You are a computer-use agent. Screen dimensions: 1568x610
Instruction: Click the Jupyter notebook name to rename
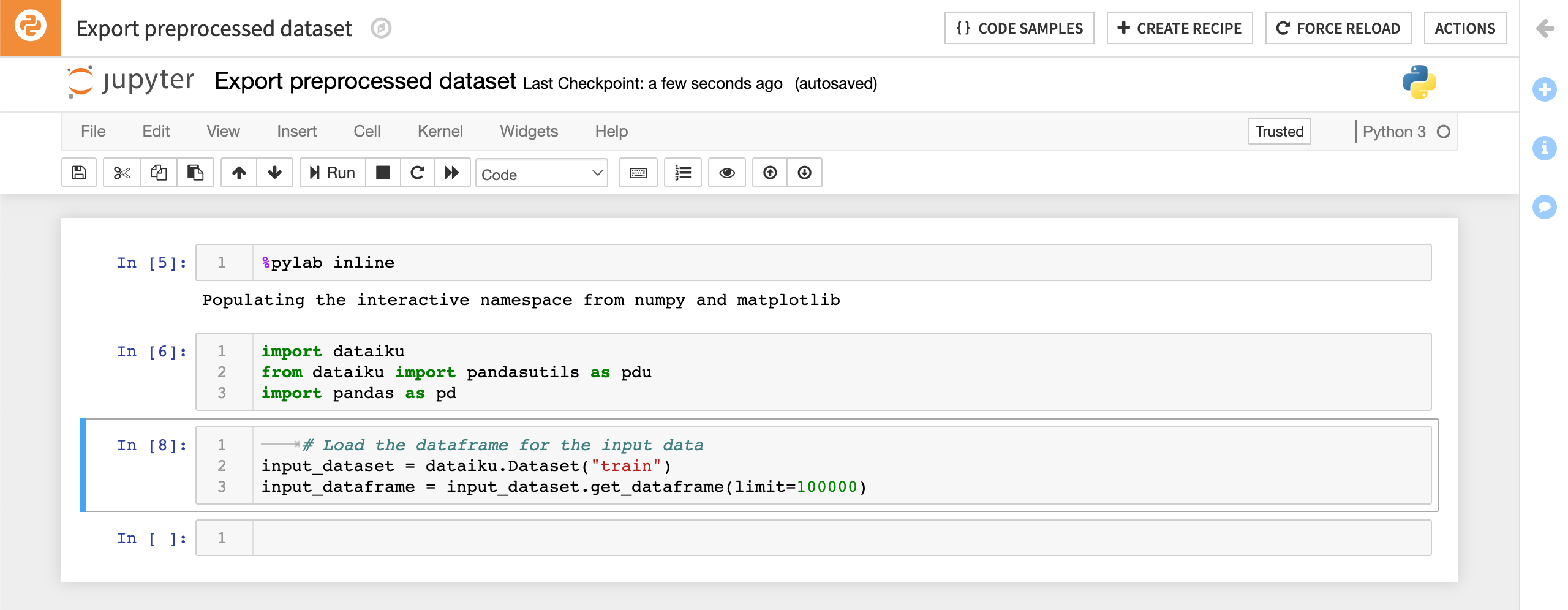[x=365, y=81]
